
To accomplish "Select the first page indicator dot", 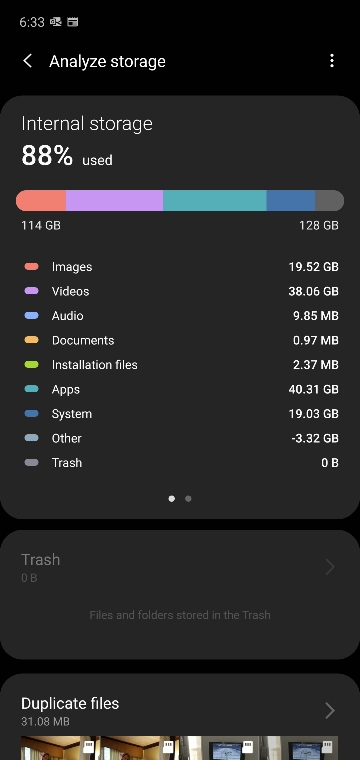I will tap(172, 498).
